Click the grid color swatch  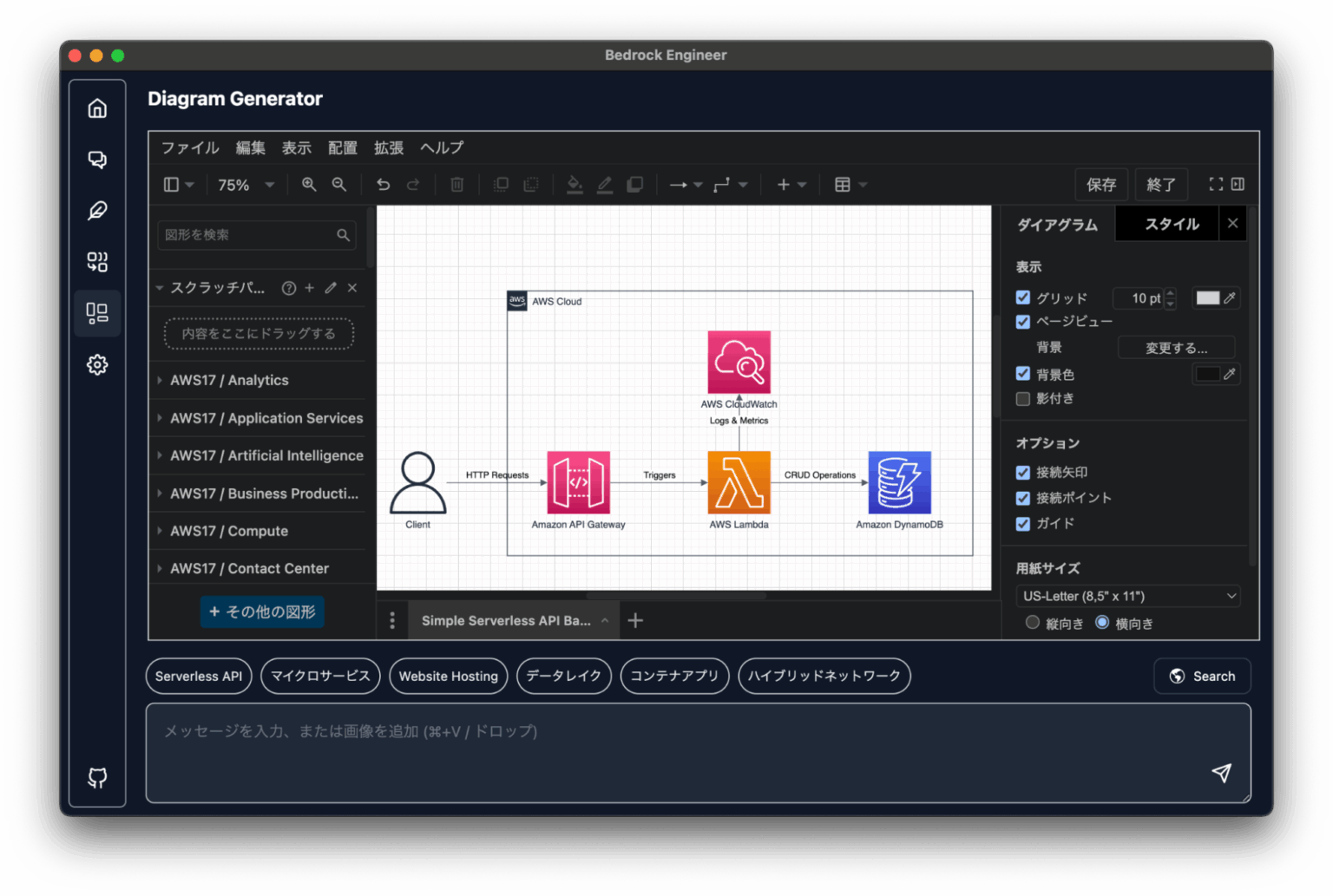tap(1210, 298)
